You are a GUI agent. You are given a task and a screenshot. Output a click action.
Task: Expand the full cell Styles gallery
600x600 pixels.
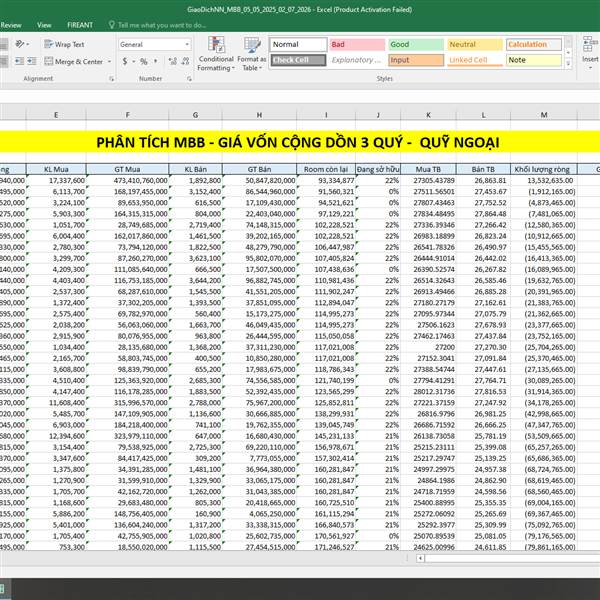click(568, 64)
